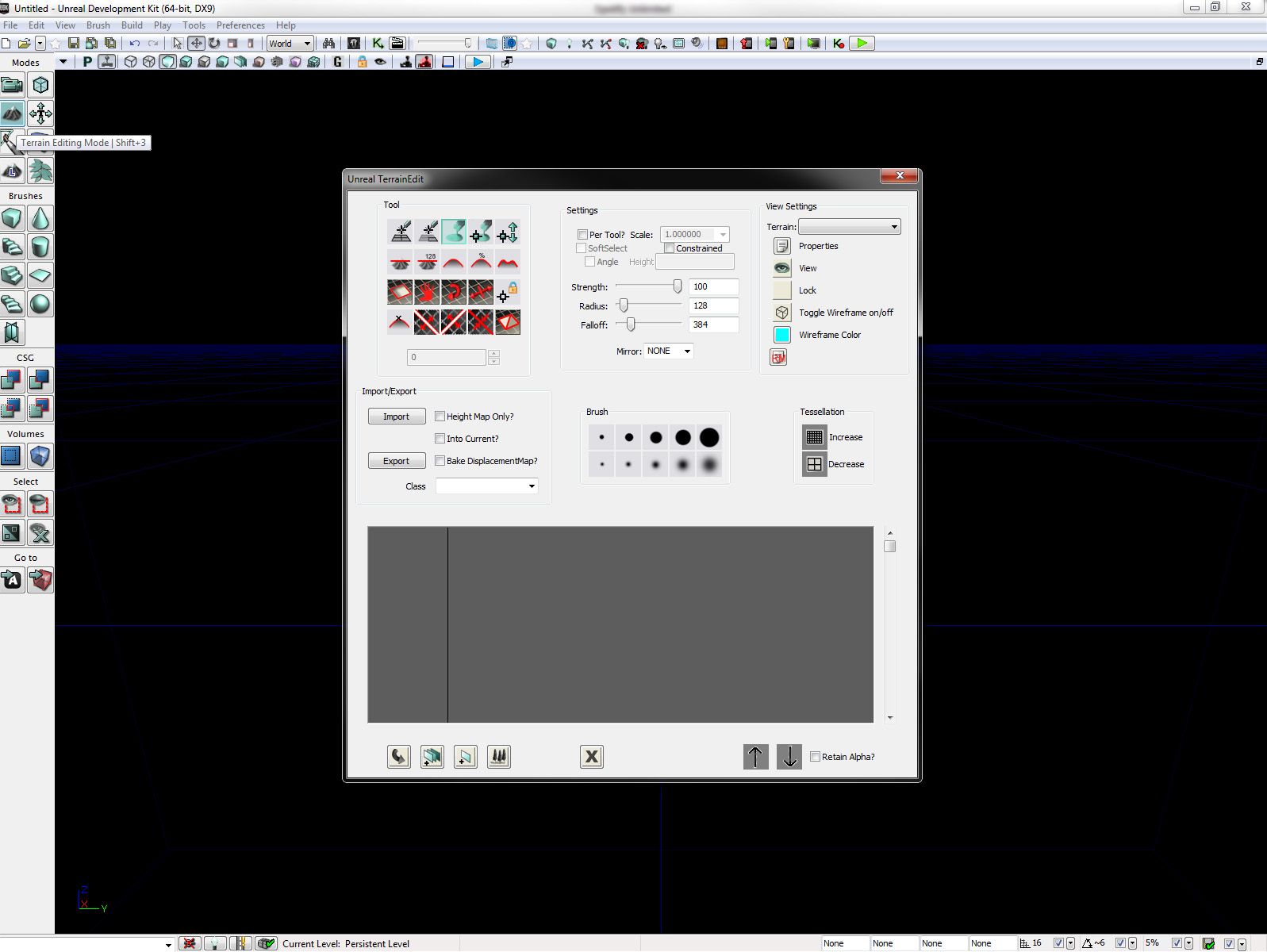
Task: Toggle the View eye icon in View Settings
Action: point(781,268)
